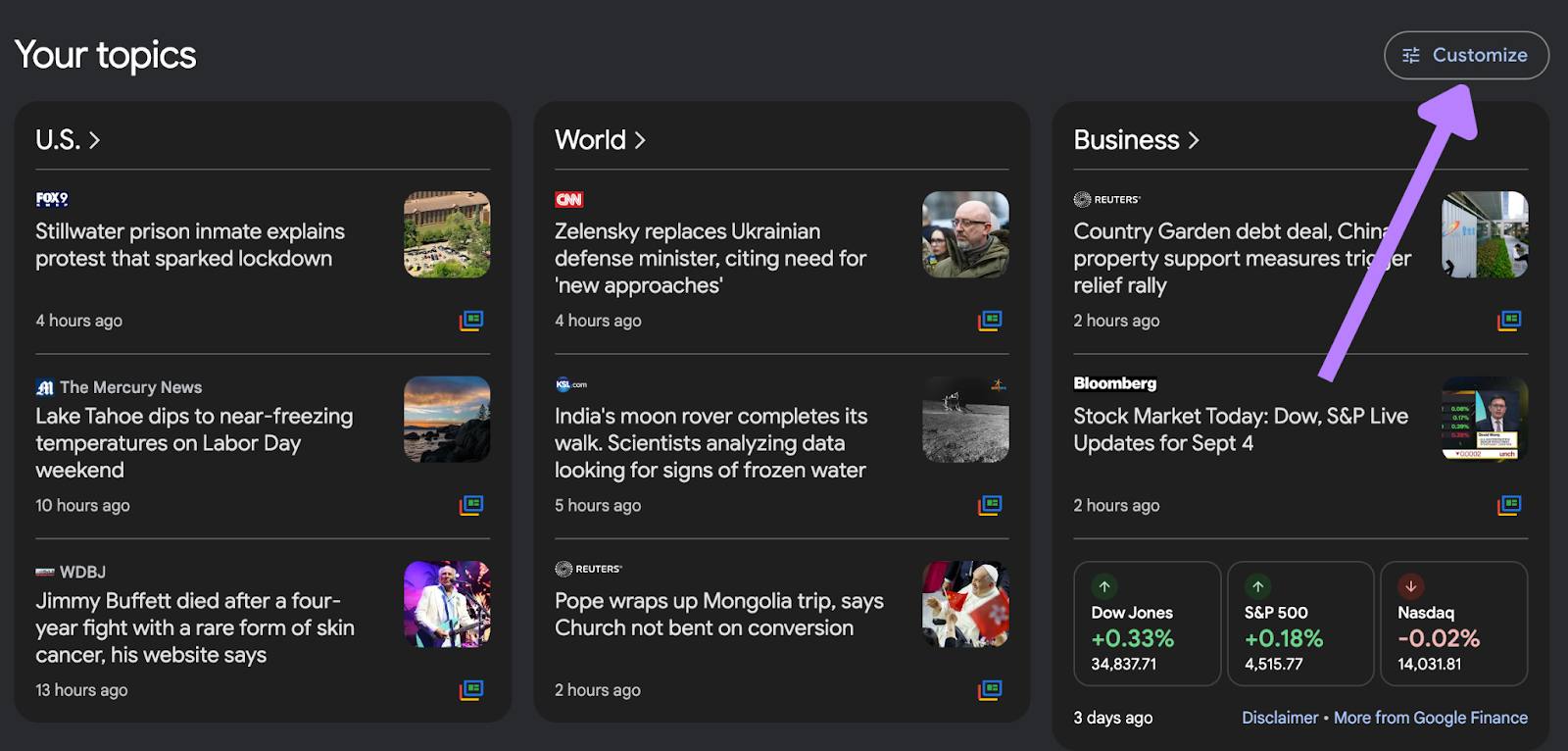Open the Jimmy Buffett concert thumbnail
Image resolution: width=1568 pixels, height=751 pixels.
[447, 604]
